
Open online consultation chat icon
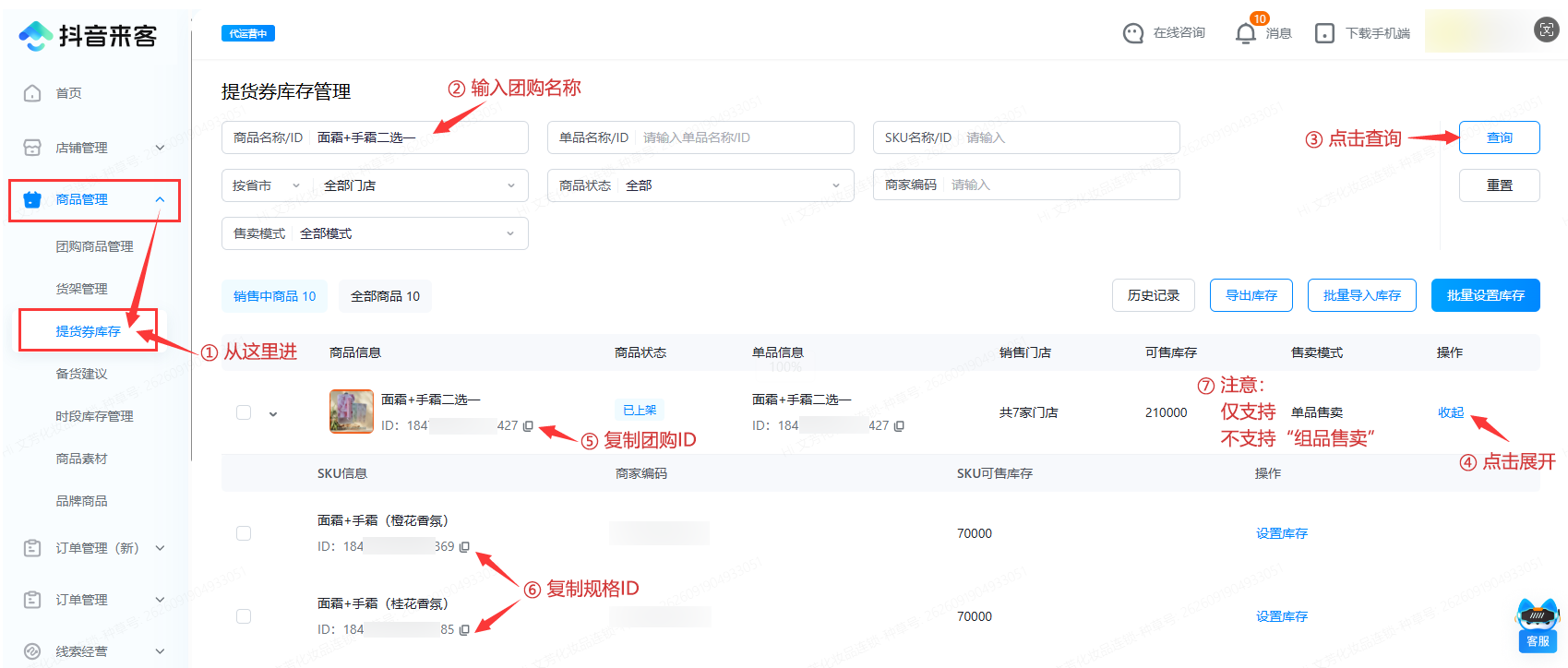click(x=1132, y=33)
